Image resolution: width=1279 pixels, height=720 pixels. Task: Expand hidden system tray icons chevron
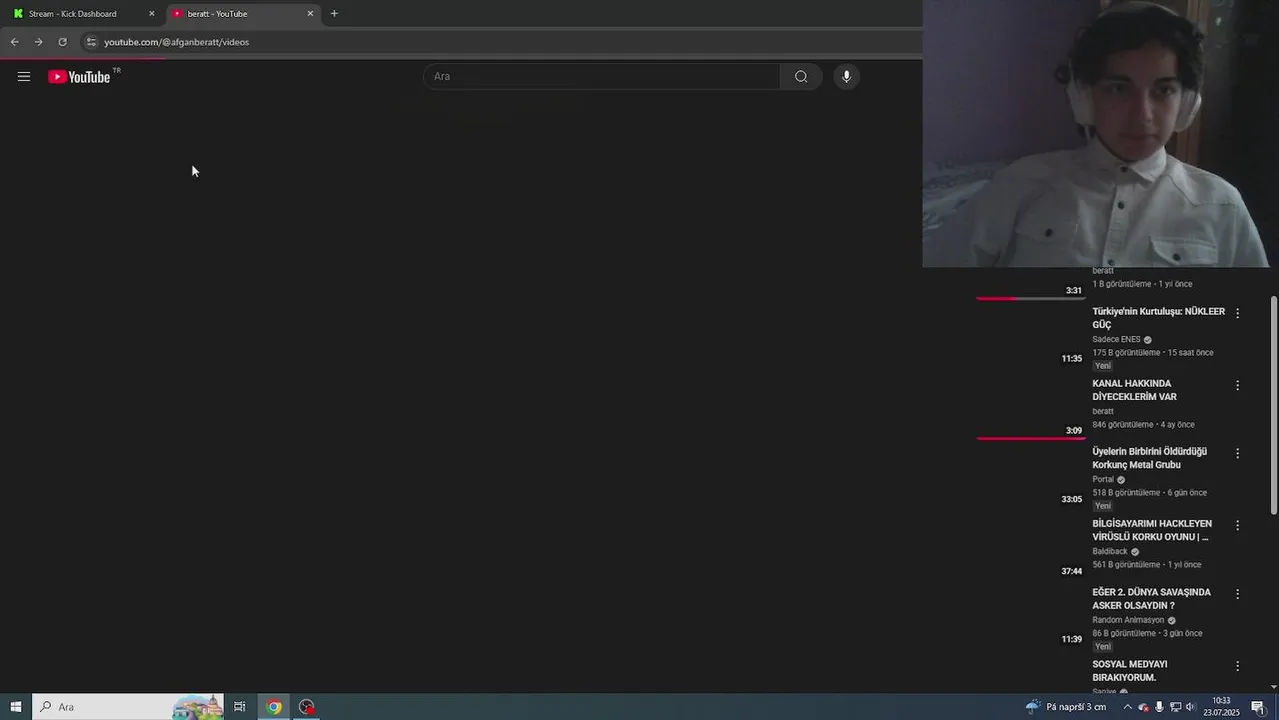tap(1128, 707)
